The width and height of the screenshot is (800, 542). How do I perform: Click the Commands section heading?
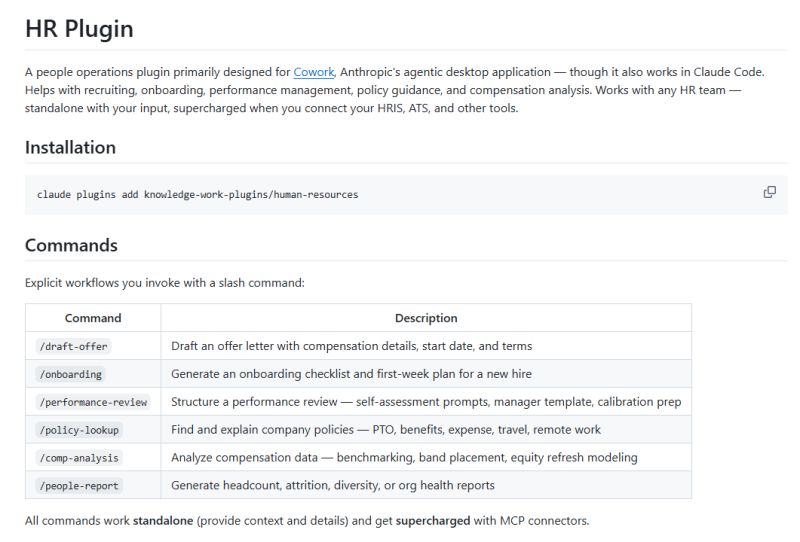[x=71, y=245]
